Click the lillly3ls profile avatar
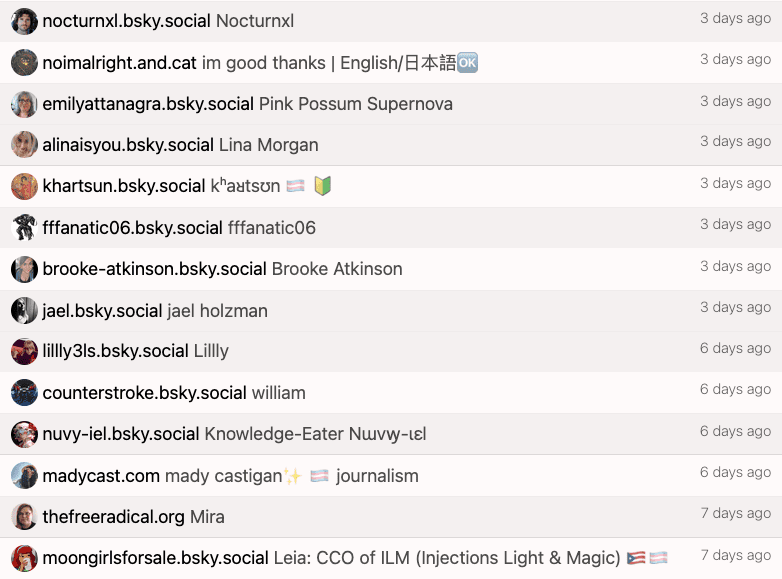The width and height of the screenshot is (782, 579). [24, 351]
